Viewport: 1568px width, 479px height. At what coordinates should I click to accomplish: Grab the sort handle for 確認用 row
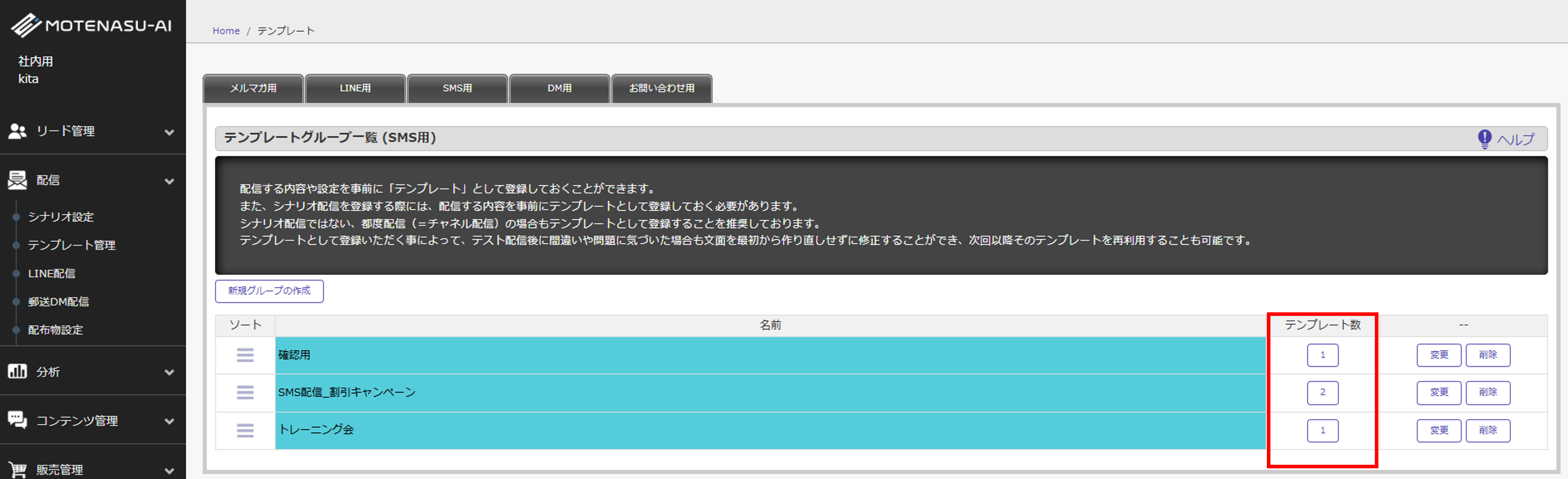coord(245,355)
